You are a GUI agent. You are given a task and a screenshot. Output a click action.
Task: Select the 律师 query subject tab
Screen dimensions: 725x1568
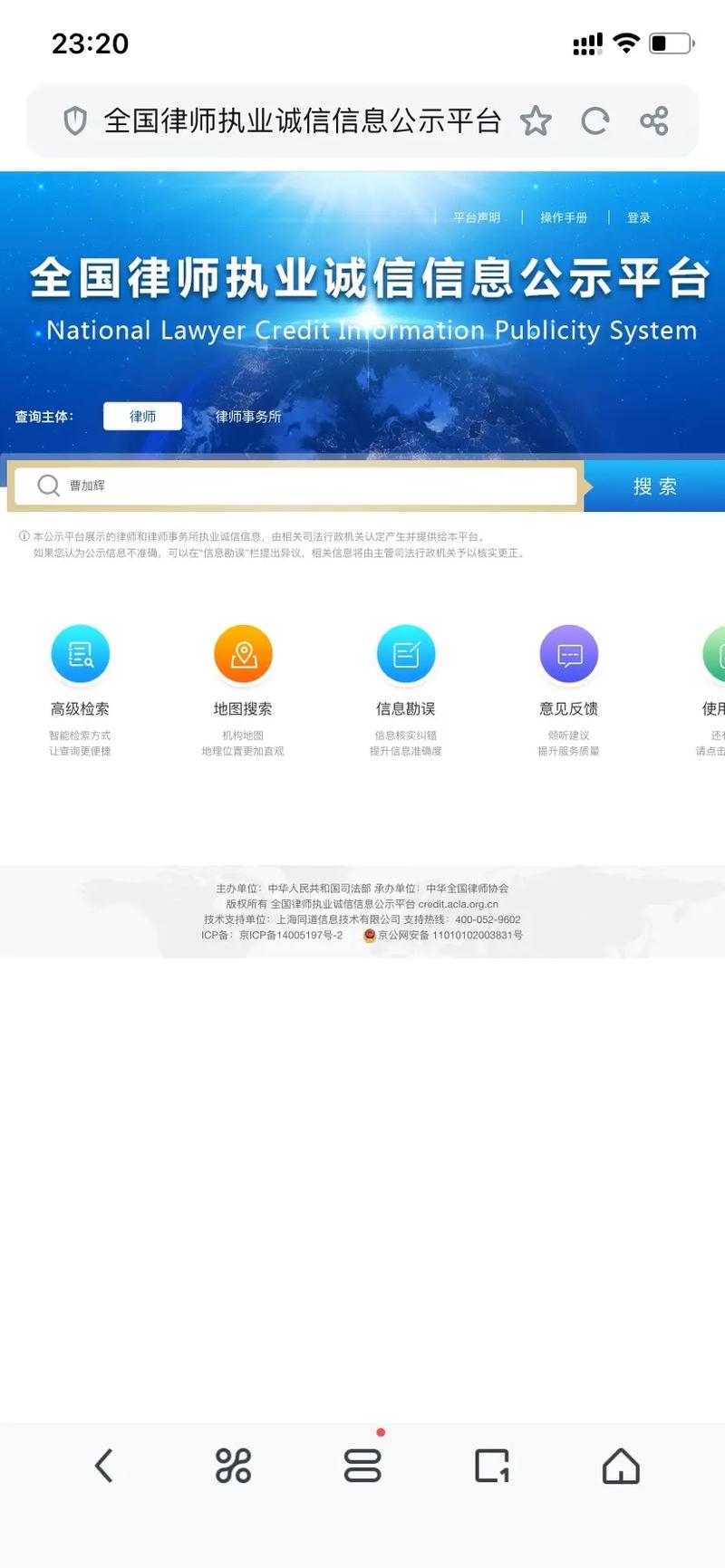142,416
